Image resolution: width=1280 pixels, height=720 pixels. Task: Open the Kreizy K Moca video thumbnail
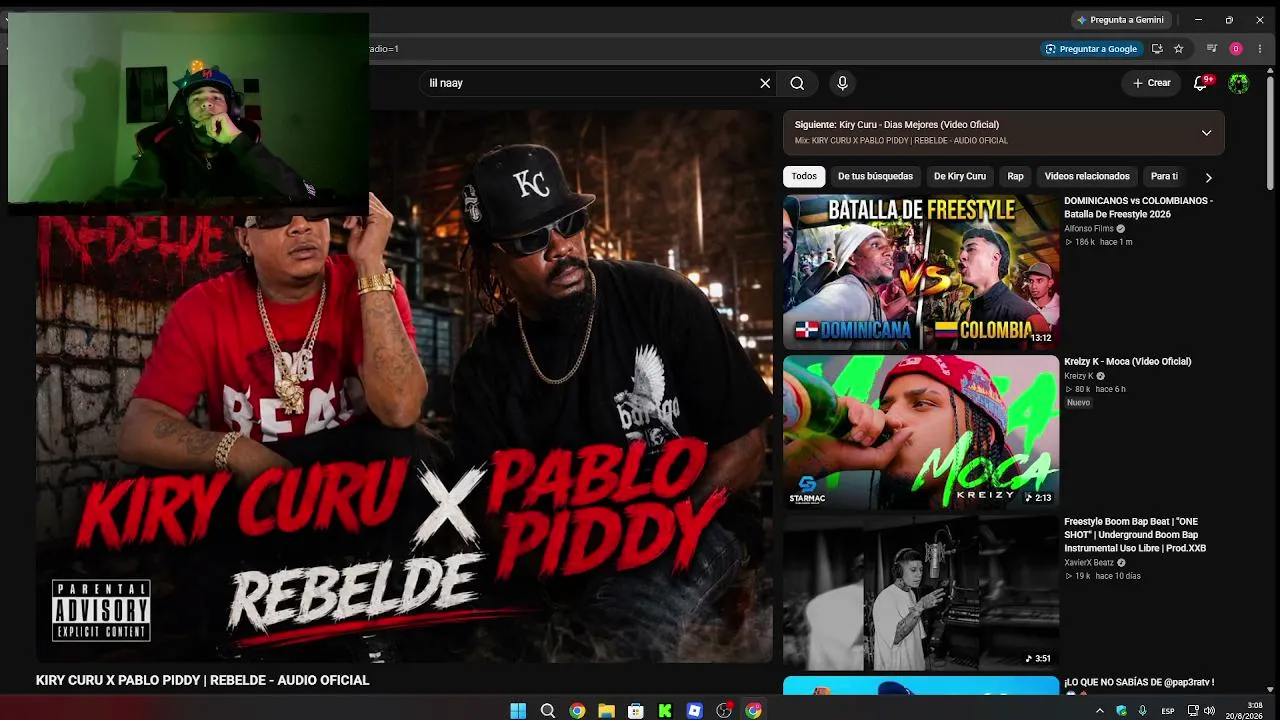pos(921,432)
